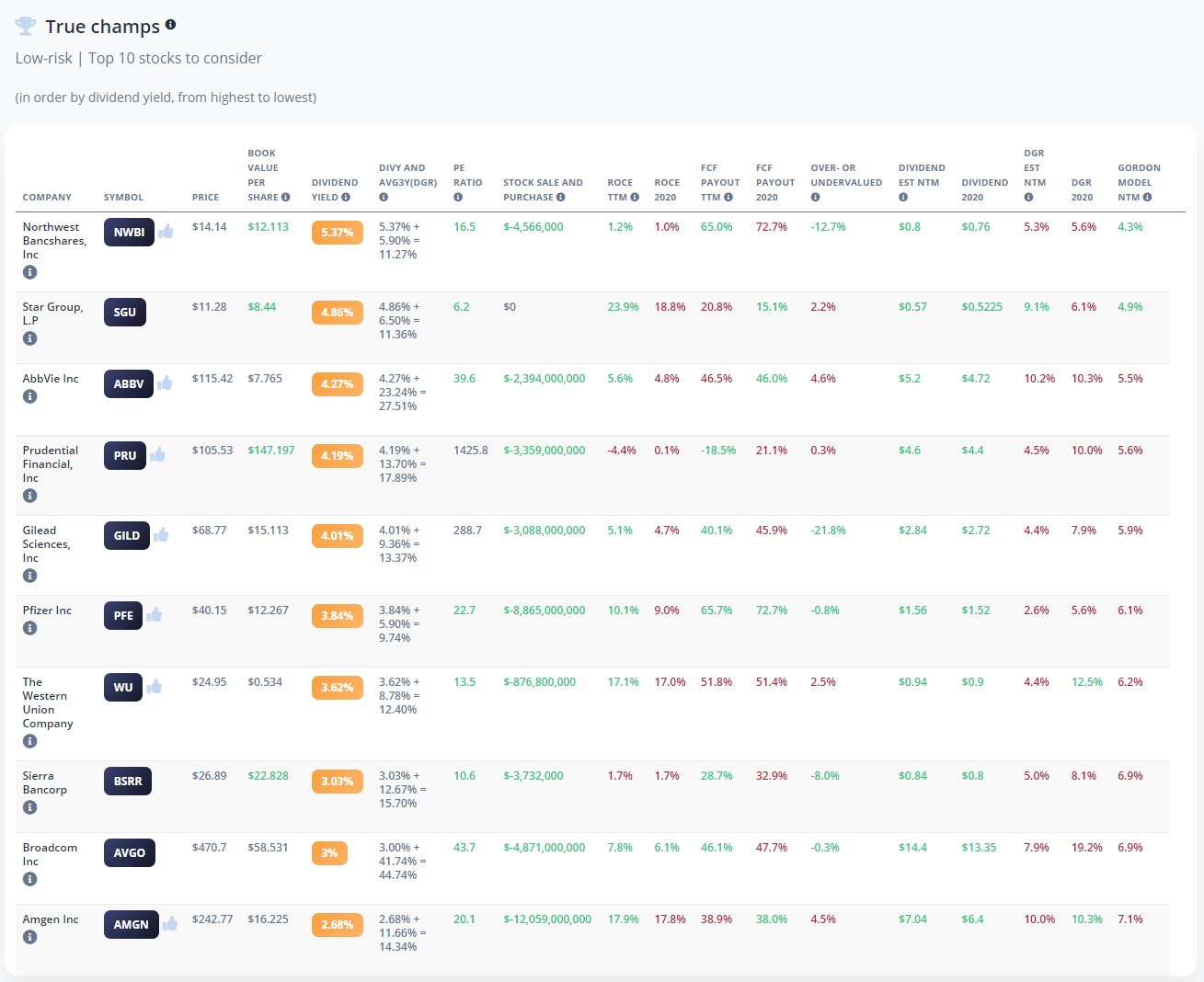Select the 3.84% yield badge

point(338,616)
